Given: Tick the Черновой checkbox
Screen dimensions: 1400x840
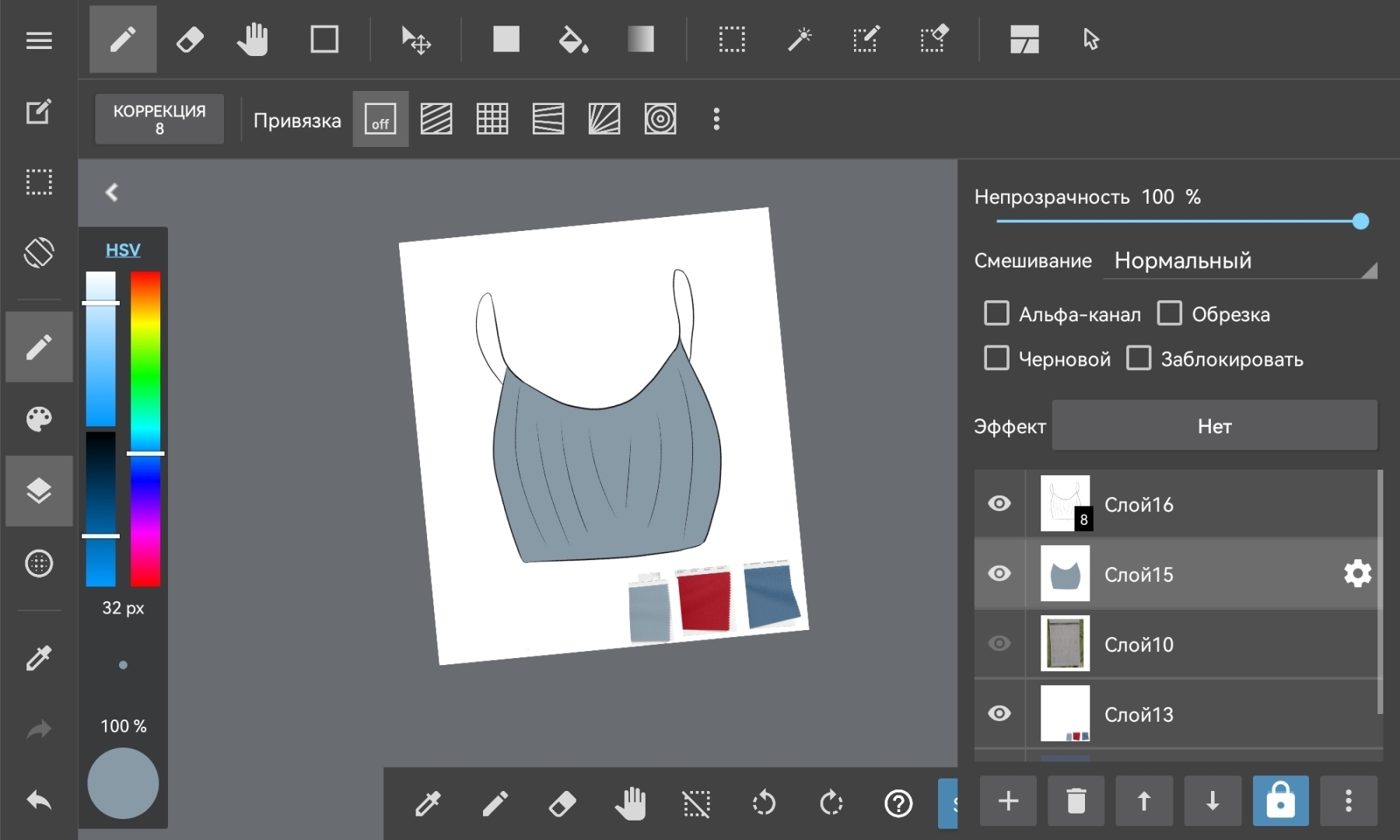Looking at the screenshot, I should pyautogui.click(x=996, y=359).
